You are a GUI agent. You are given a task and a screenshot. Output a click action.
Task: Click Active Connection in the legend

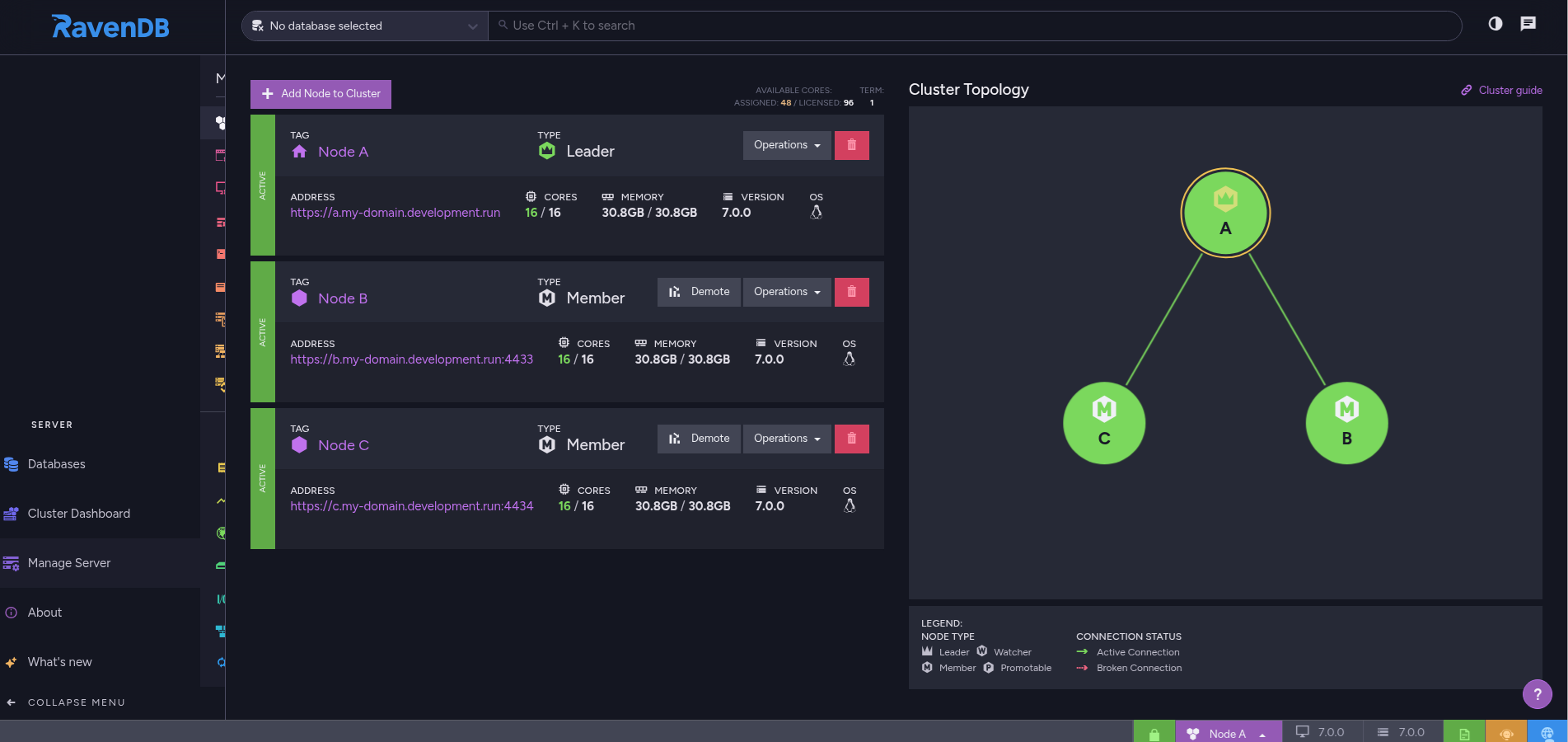(x=1128, y=652)
